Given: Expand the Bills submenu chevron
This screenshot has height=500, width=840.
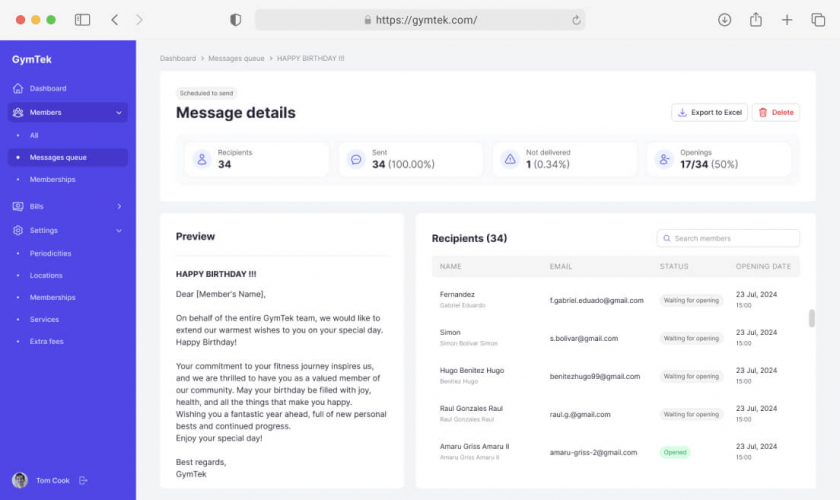Looking at the screenshot, I should (x=119, y=207).
